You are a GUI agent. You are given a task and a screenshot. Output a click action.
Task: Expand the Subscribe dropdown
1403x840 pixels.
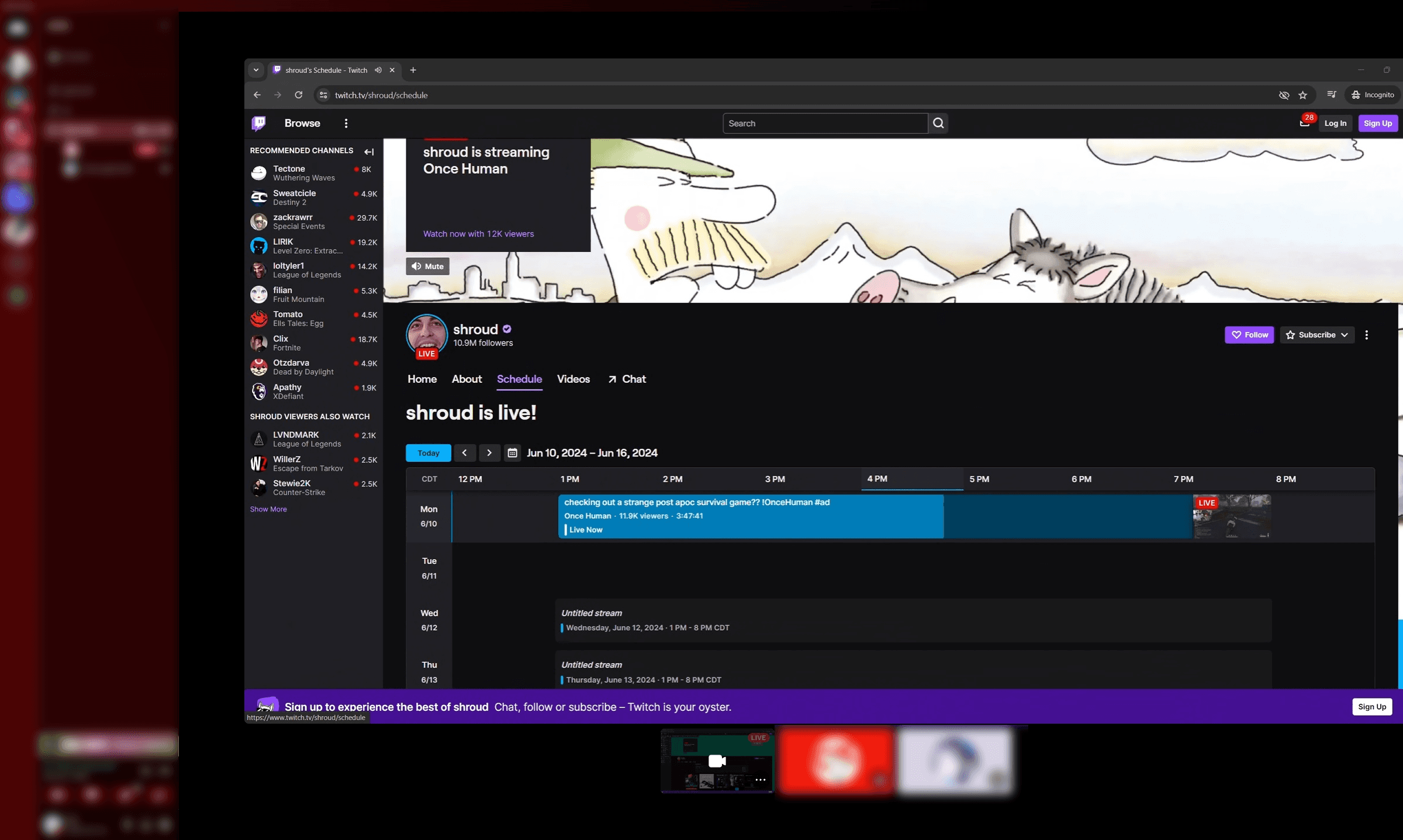pos(1317,335)
